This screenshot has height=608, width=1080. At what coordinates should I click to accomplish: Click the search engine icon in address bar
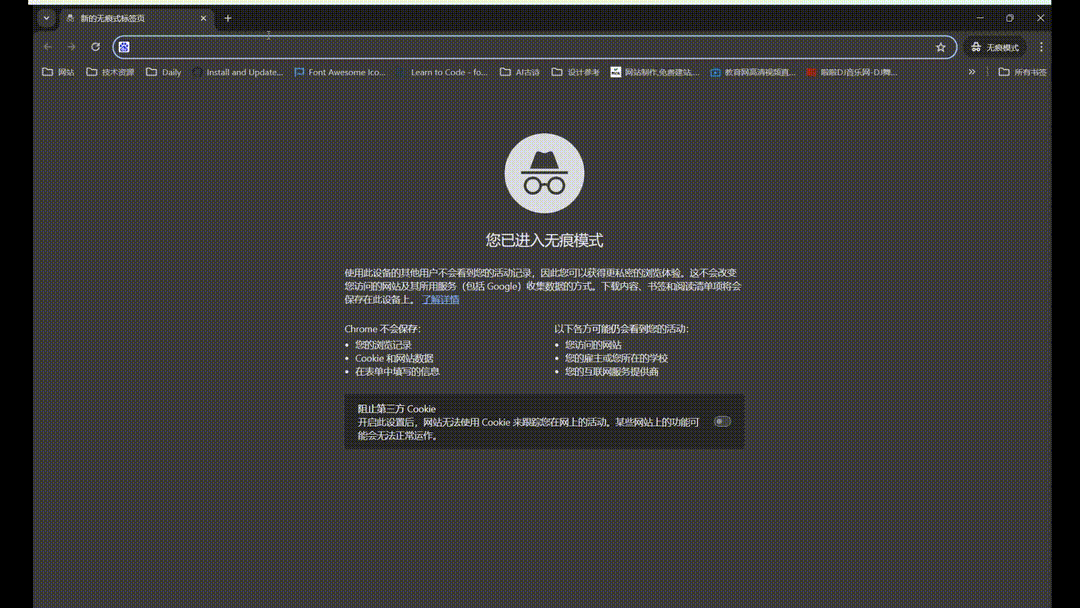click(124, 47)
